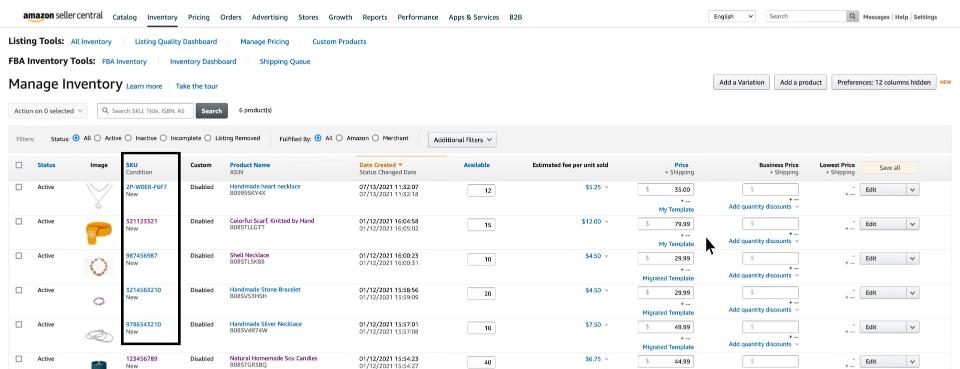Open Edit dropdown arrow for heart necklace row

913,190
